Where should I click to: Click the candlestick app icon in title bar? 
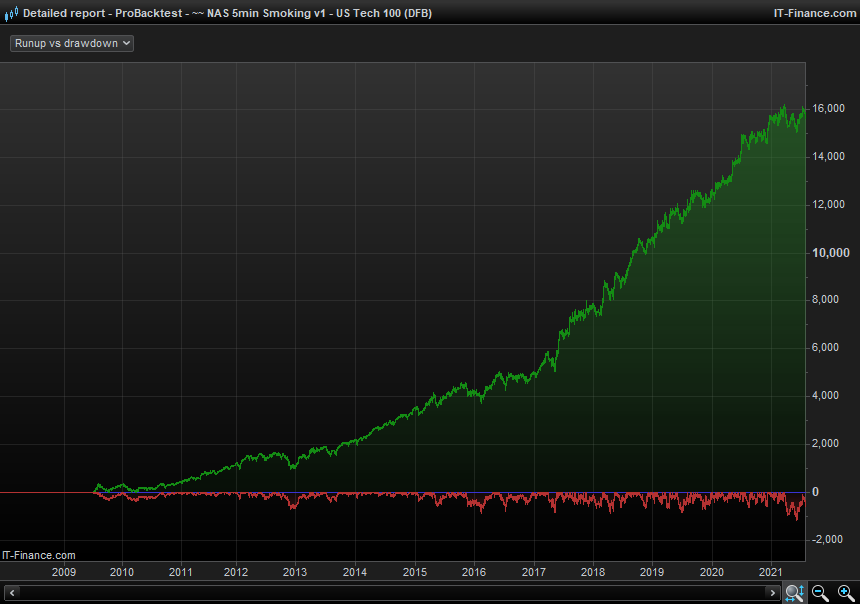pyautogui.click(x=11, y=13)
